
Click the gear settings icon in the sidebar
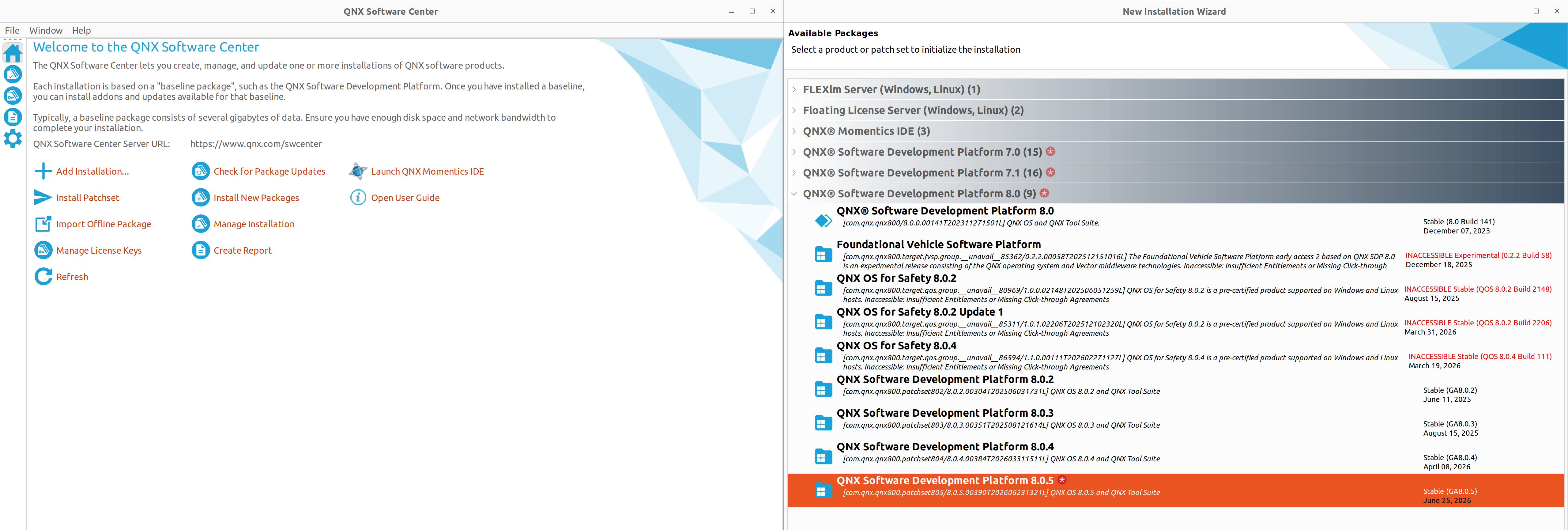pyautogui.click(x=13, y=138)
